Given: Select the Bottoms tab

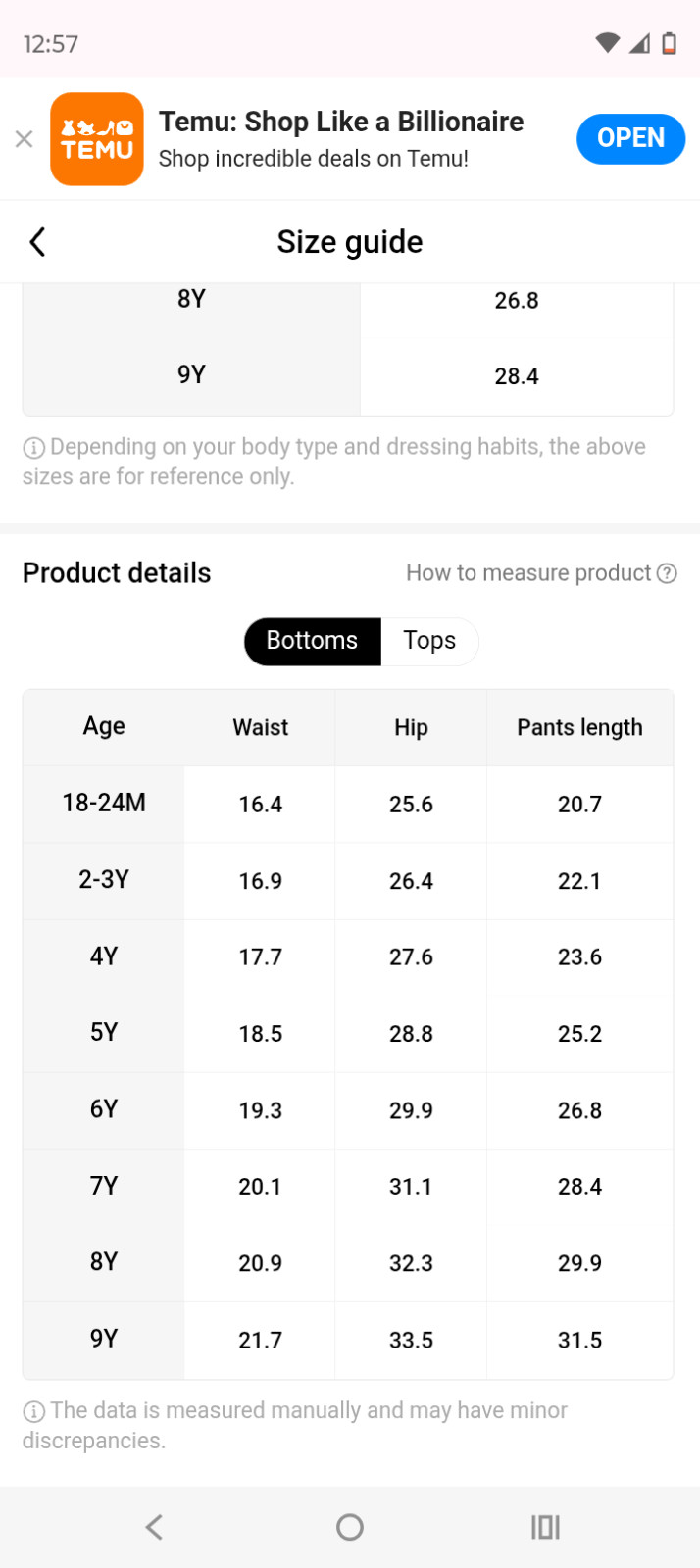Looking at the screenshot, I should tap(312, 641).
